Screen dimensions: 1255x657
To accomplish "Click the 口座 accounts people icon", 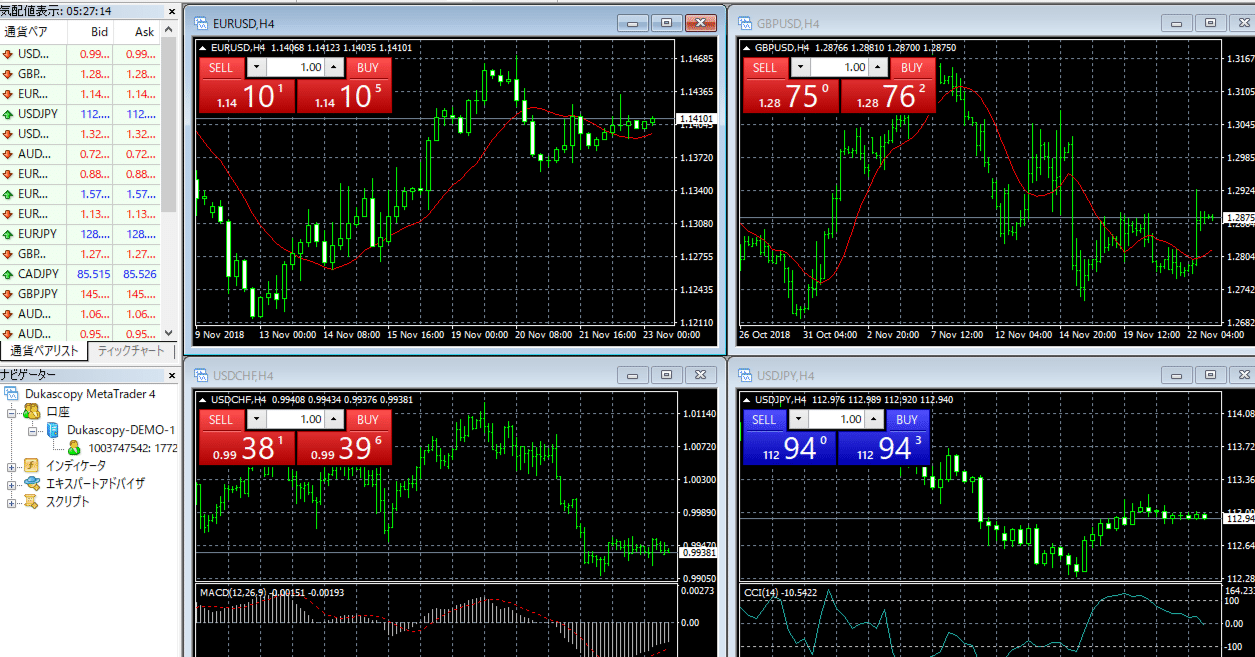I will [x=31, y=412].
